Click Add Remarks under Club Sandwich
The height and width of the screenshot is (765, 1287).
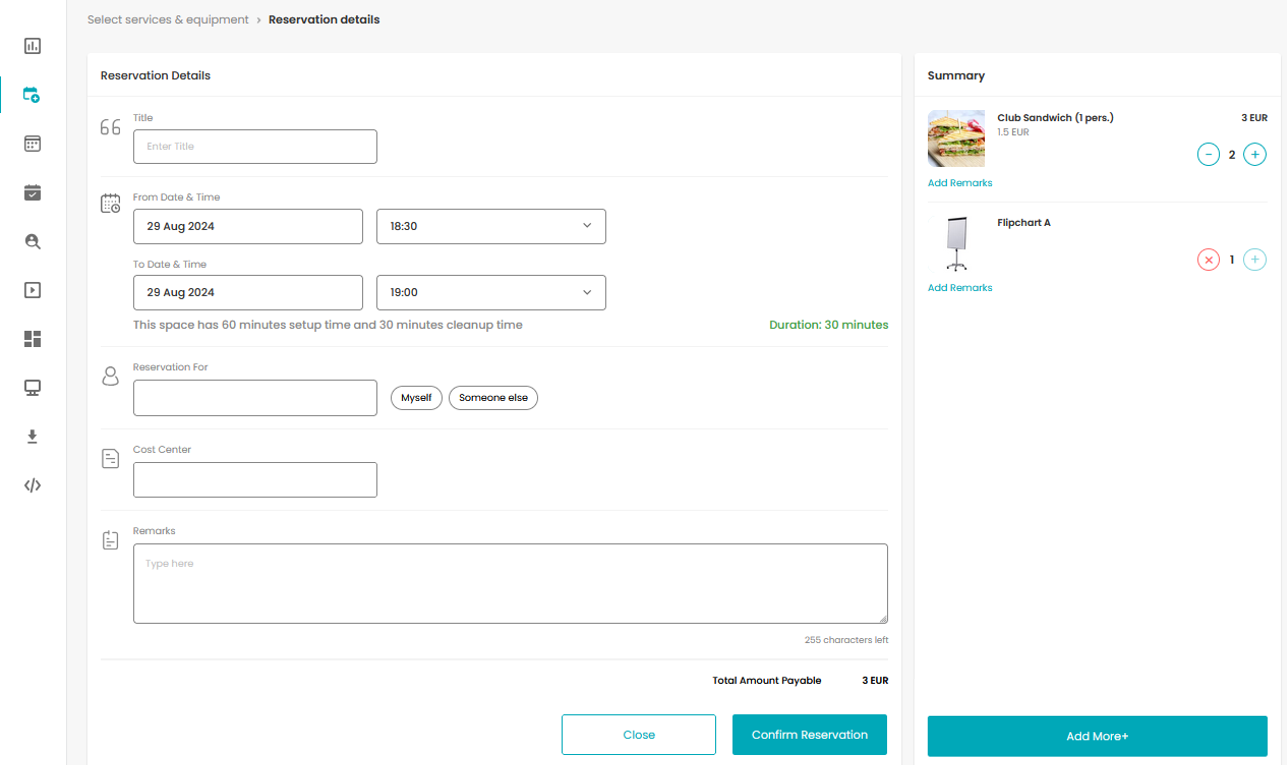[960, 183]
